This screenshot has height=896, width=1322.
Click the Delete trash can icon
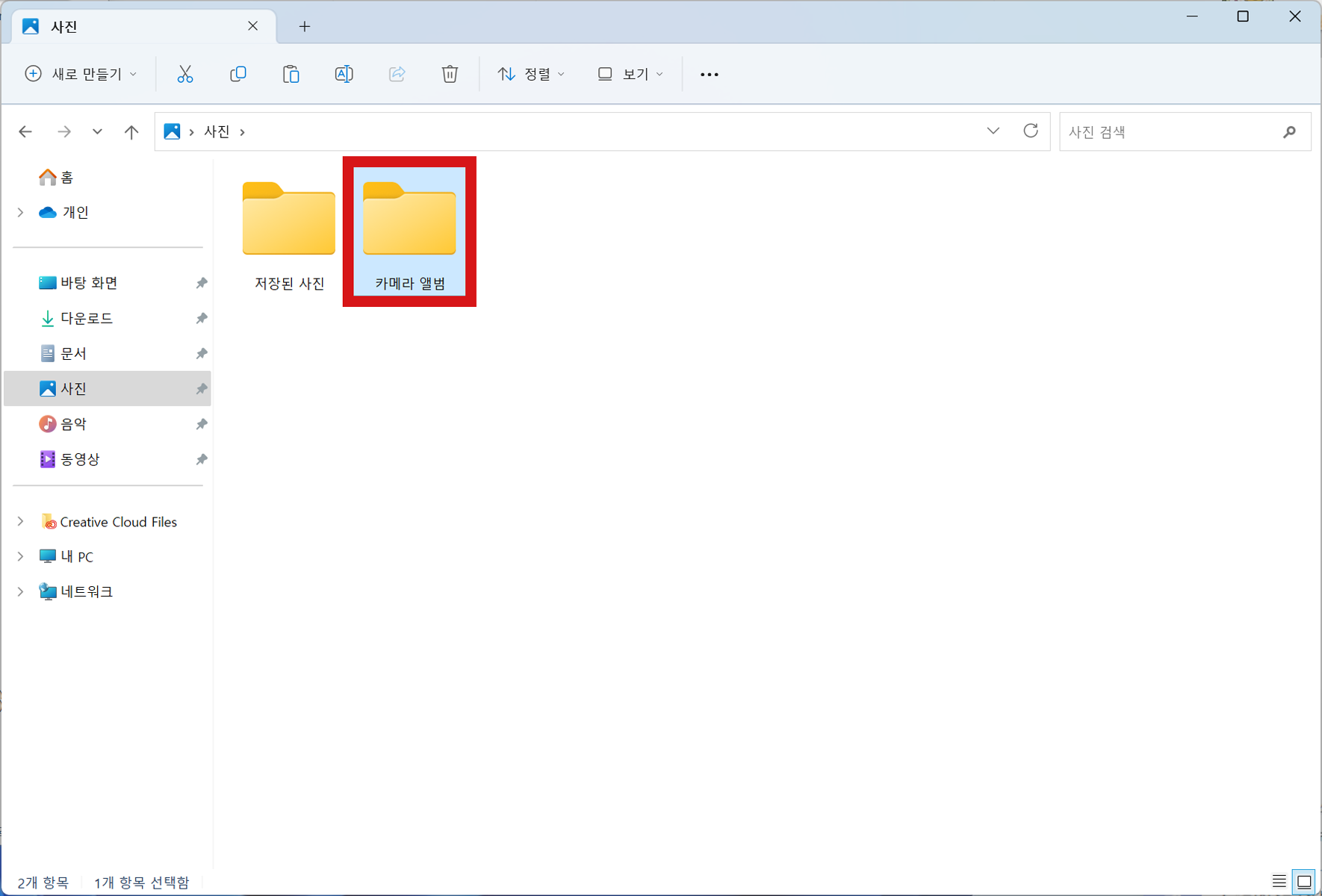coord(450,74)
